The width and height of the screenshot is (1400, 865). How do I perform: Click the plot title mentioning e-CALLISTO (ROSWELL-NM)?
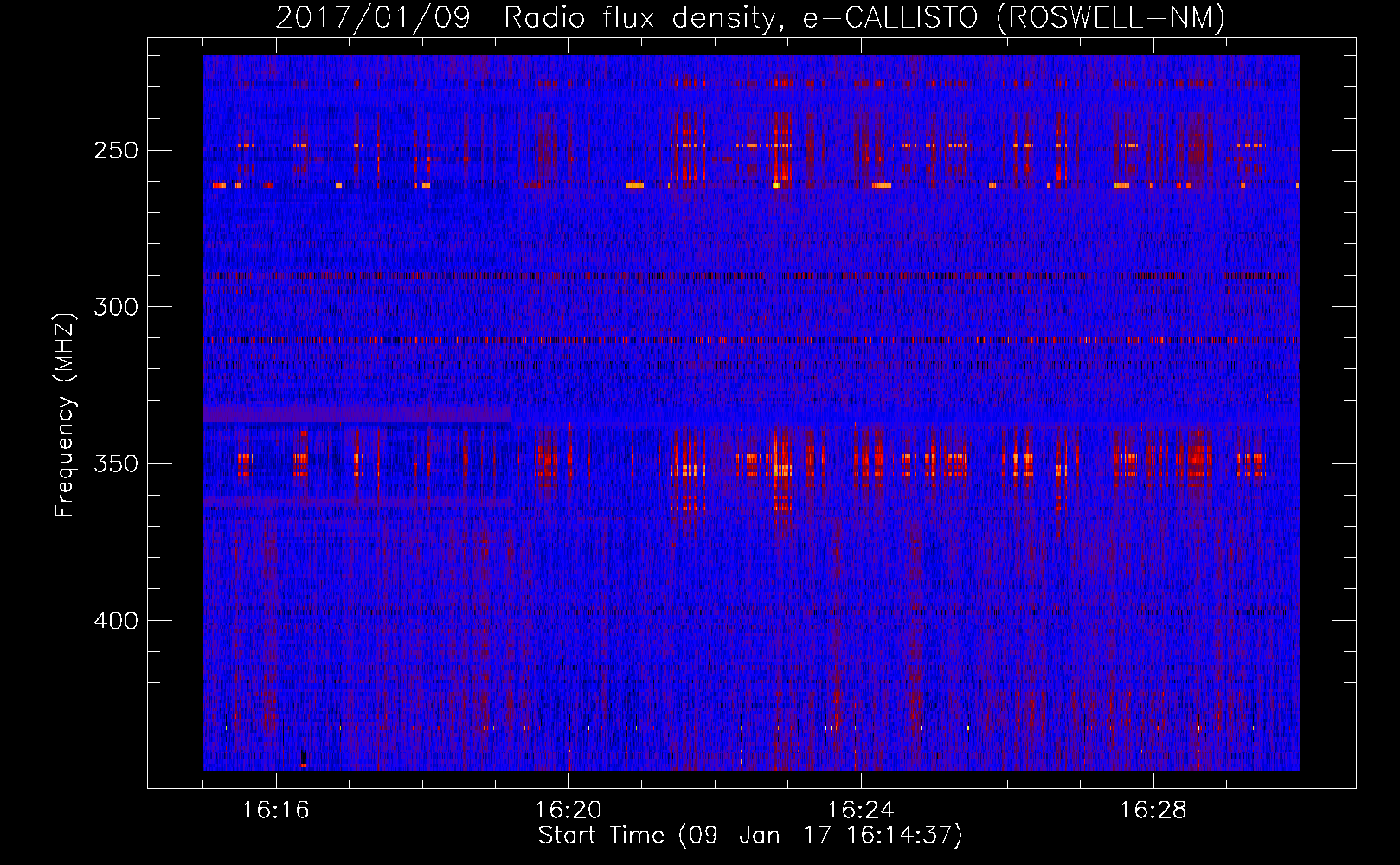point(750,17)
